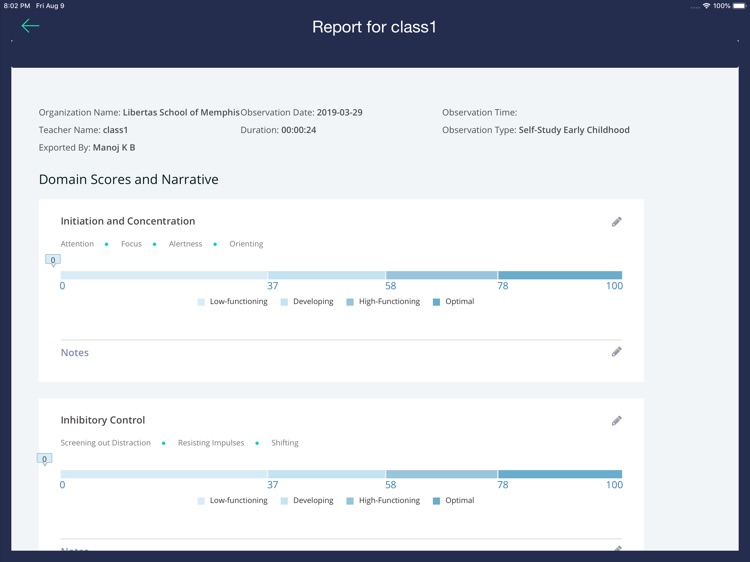Select the Report for class1 title
This screenshot has height=562, width=750.
374,27
